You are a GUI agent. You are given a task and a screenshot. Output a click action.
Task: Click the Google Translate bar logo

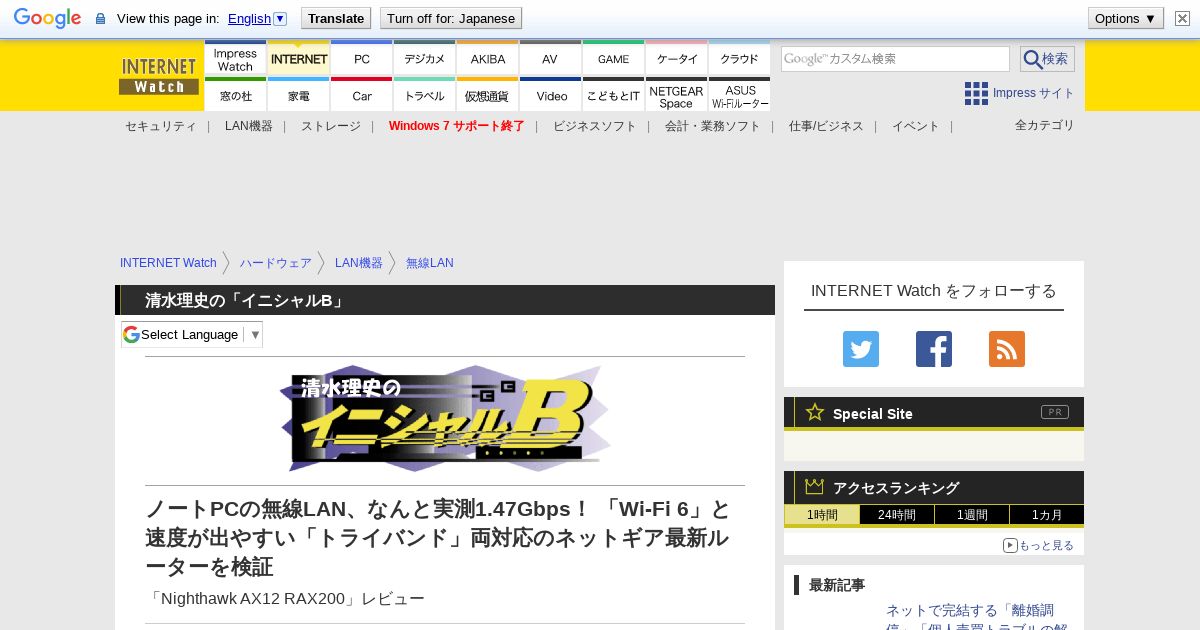[47, 18]
